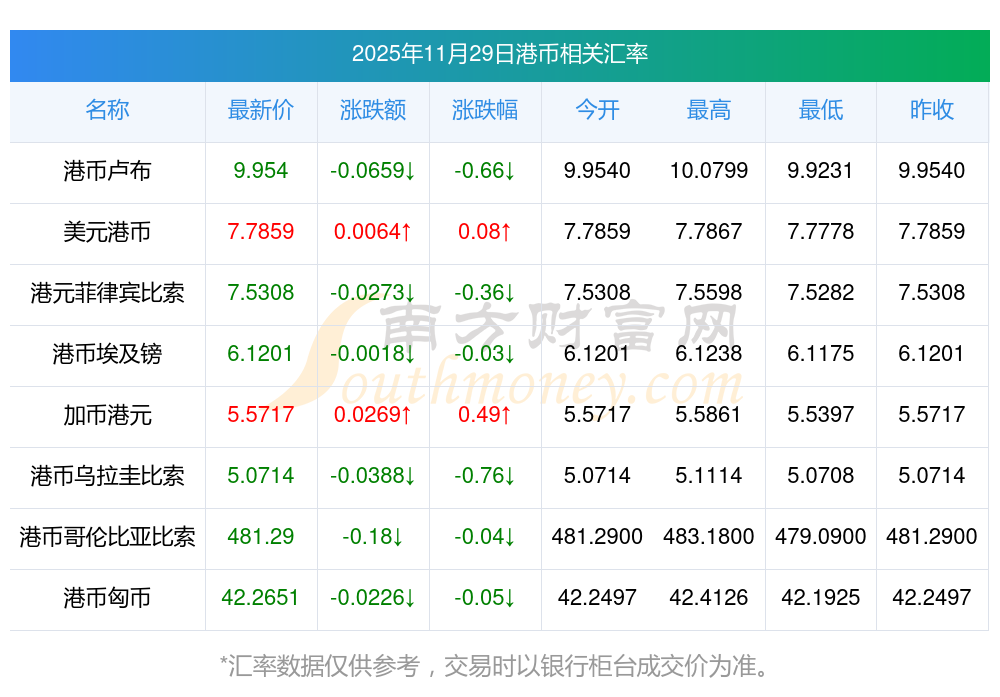Select the 最新价 column header
The image size is (1000, 697).
click(x=260, y=110)
